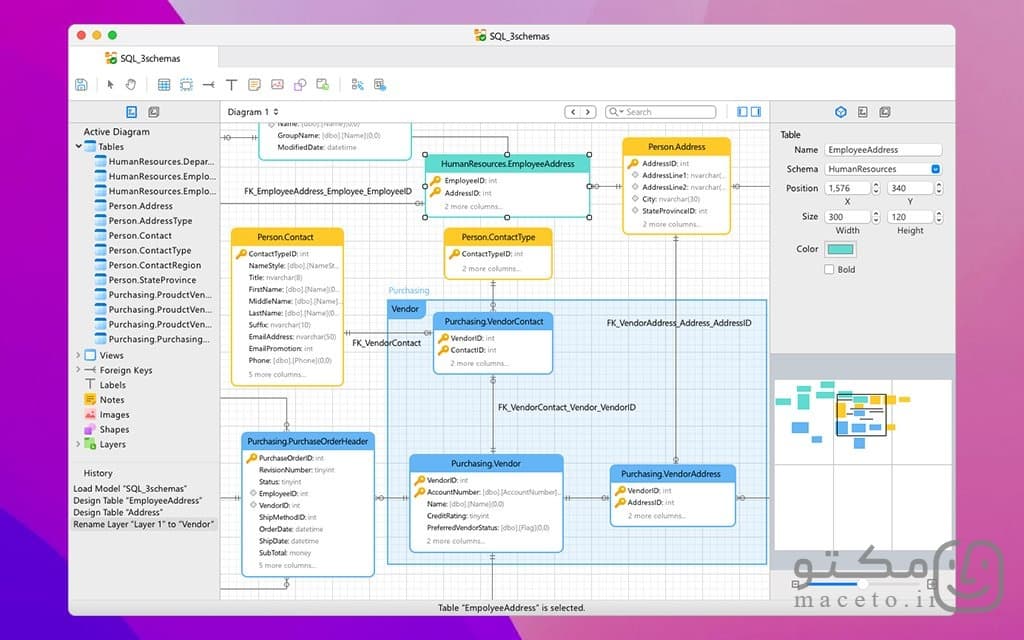Pick the text label T tool
This screenshot has height=640, width=1024.
(231, 84)
